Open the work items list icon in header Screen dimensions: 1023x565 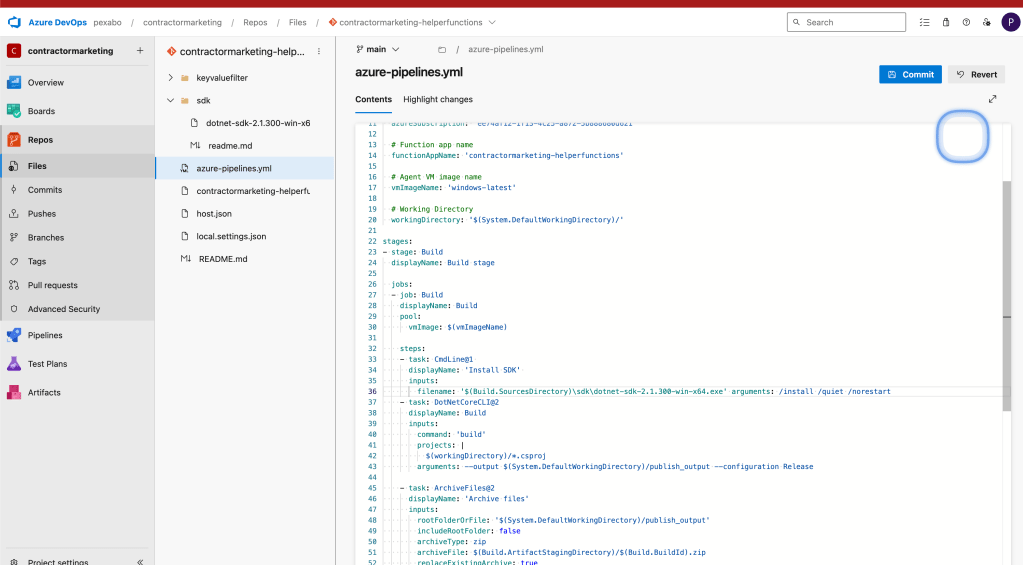pos(924,22)
